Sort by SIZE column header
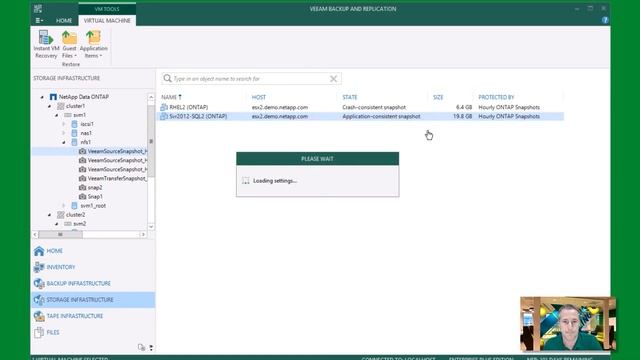The width and height of the screenshot is (640, 360). click(x=438, y=97)
